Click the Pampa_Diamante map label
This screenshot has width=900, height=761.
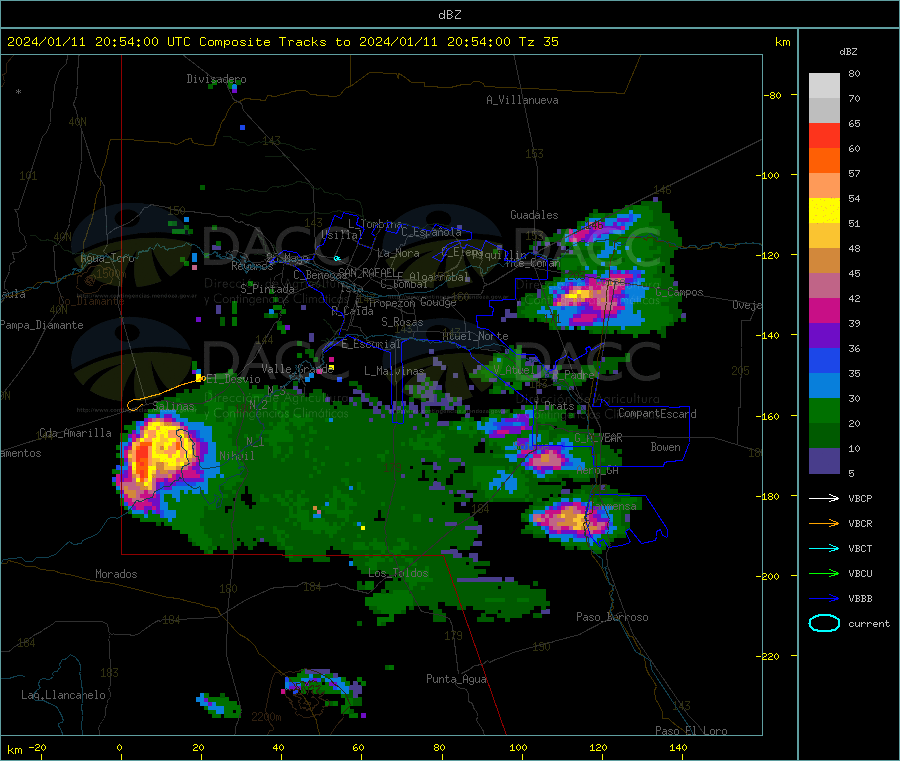pos(41,325)
